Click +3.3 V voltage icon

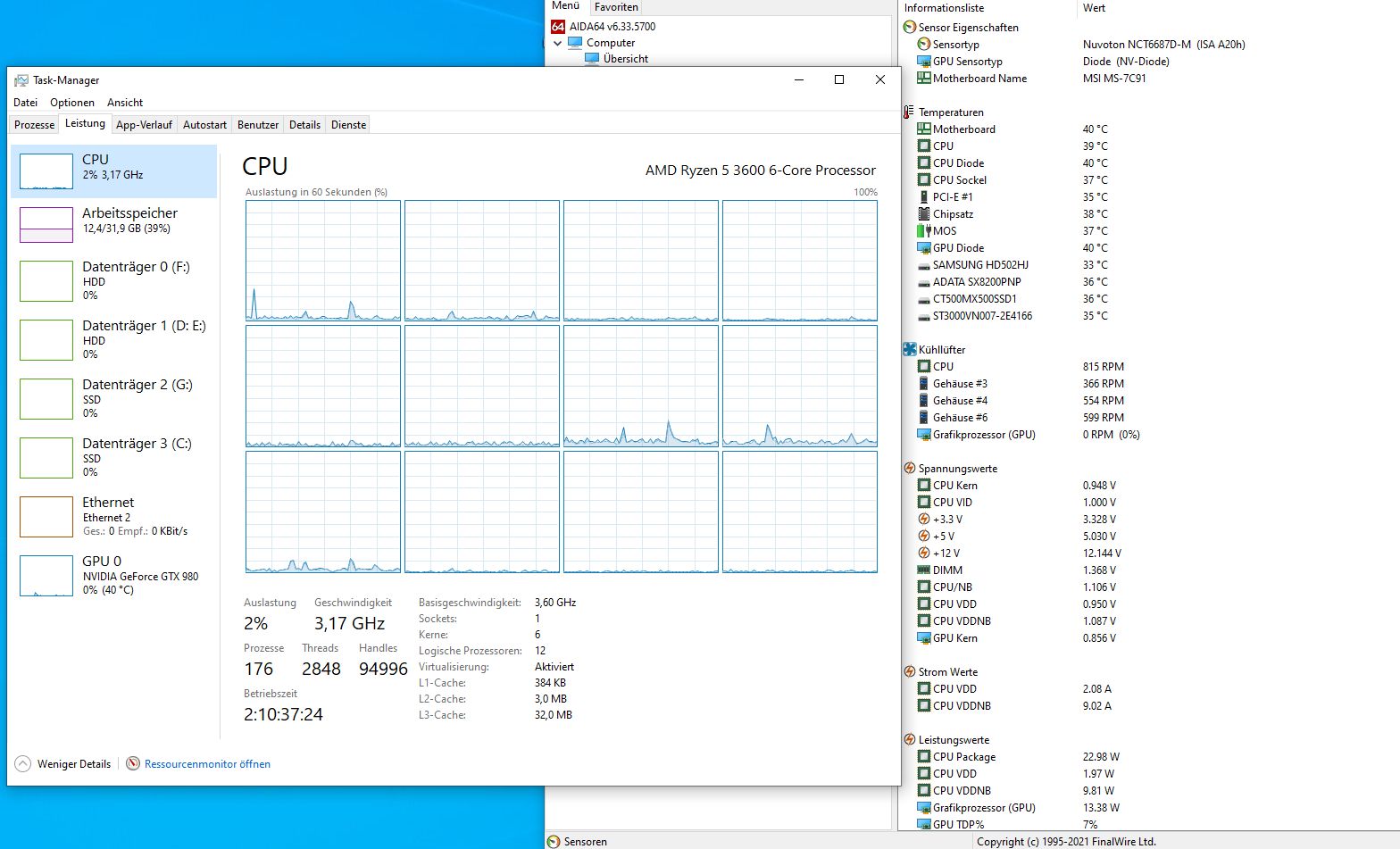(x=924, y=520)
